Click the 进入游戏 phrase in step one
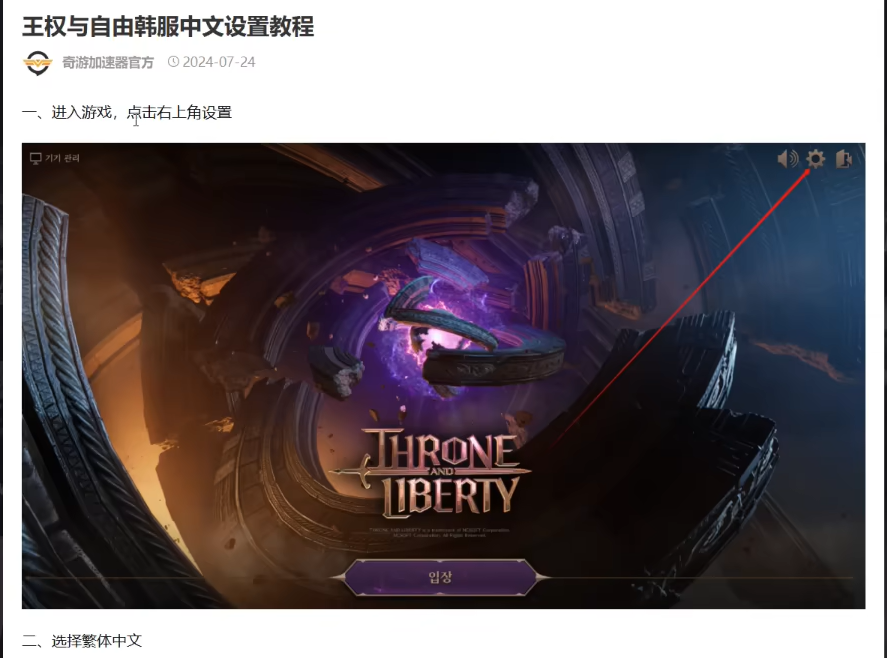The image size is (887, 658). [81, 112]
